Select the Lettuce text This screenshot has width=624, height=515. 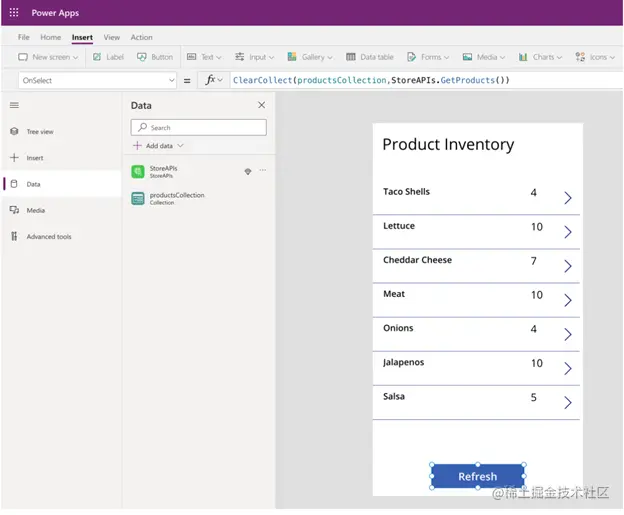point(399,226)
